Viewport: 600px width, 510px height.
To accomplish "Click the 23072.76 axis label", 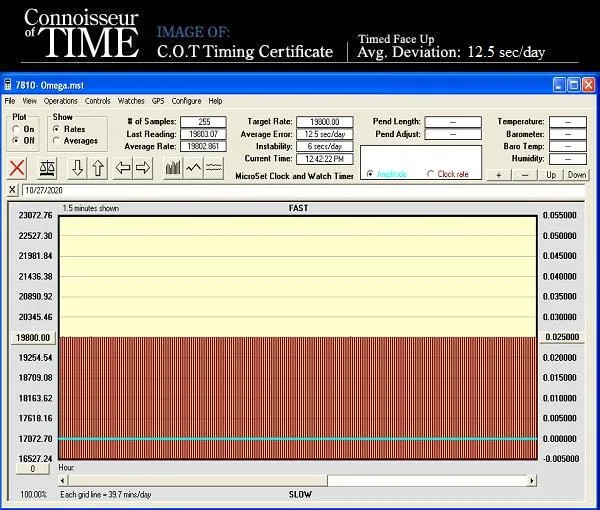I will (x=35, y=215).
